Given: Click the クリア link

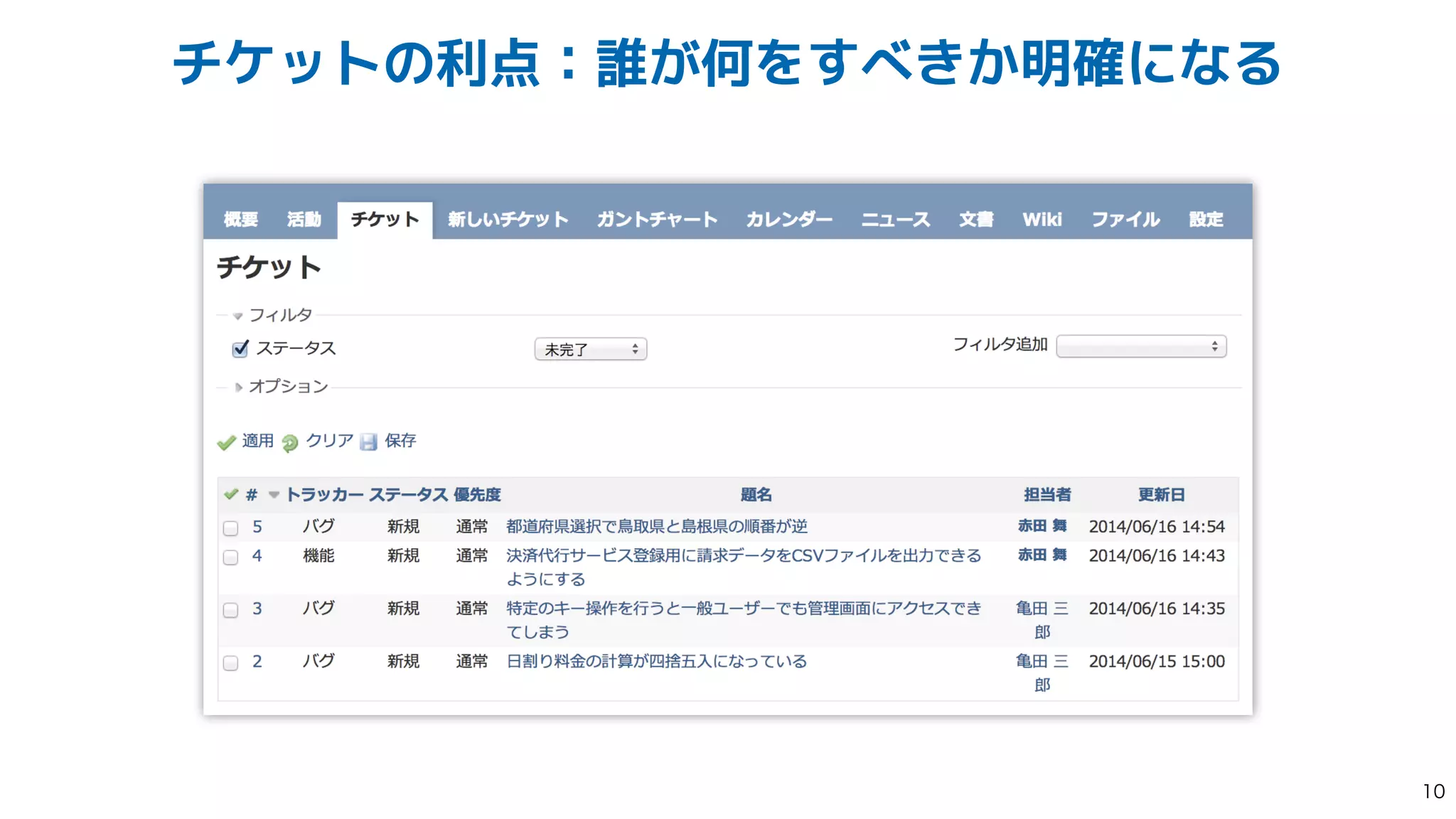Looking at the screenshot, I should point(329,441).
